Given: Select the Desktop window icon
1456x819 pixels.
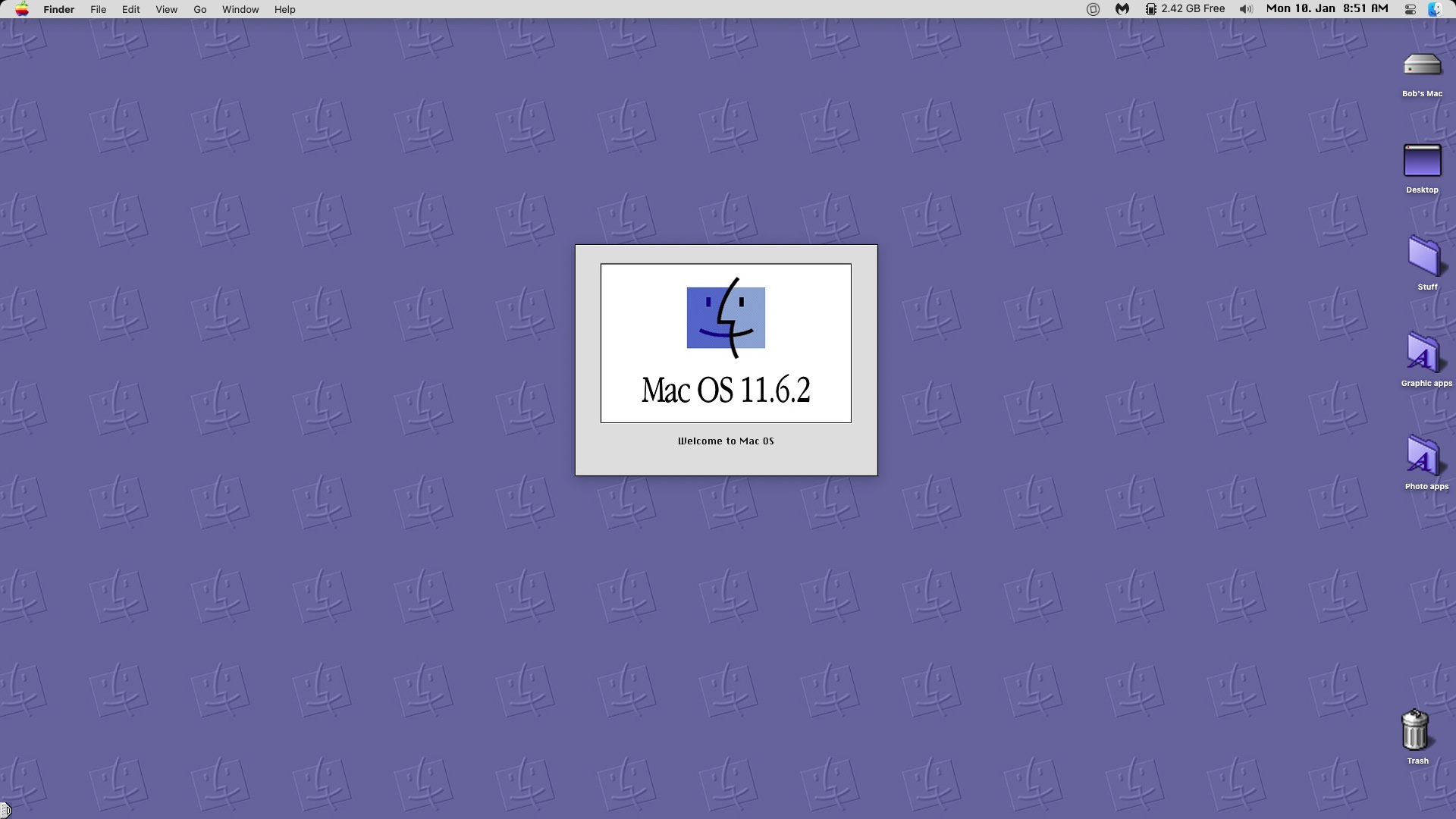Looking at the screenshot, I should pyautogui.click(x=1422, y=162).
